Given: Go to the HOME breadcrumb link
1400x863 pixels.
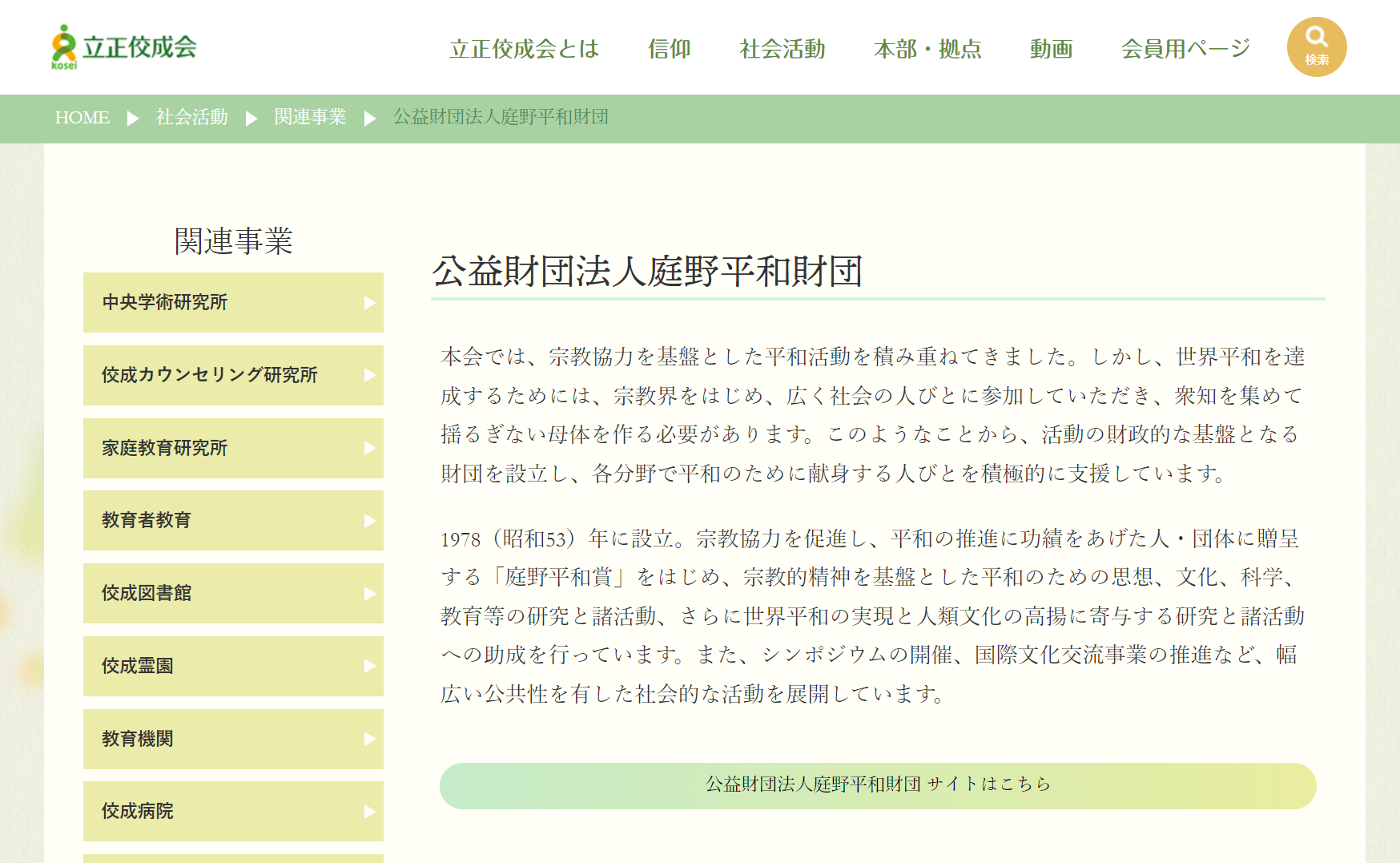Looking at the screenshot, I should pos(82,118).
